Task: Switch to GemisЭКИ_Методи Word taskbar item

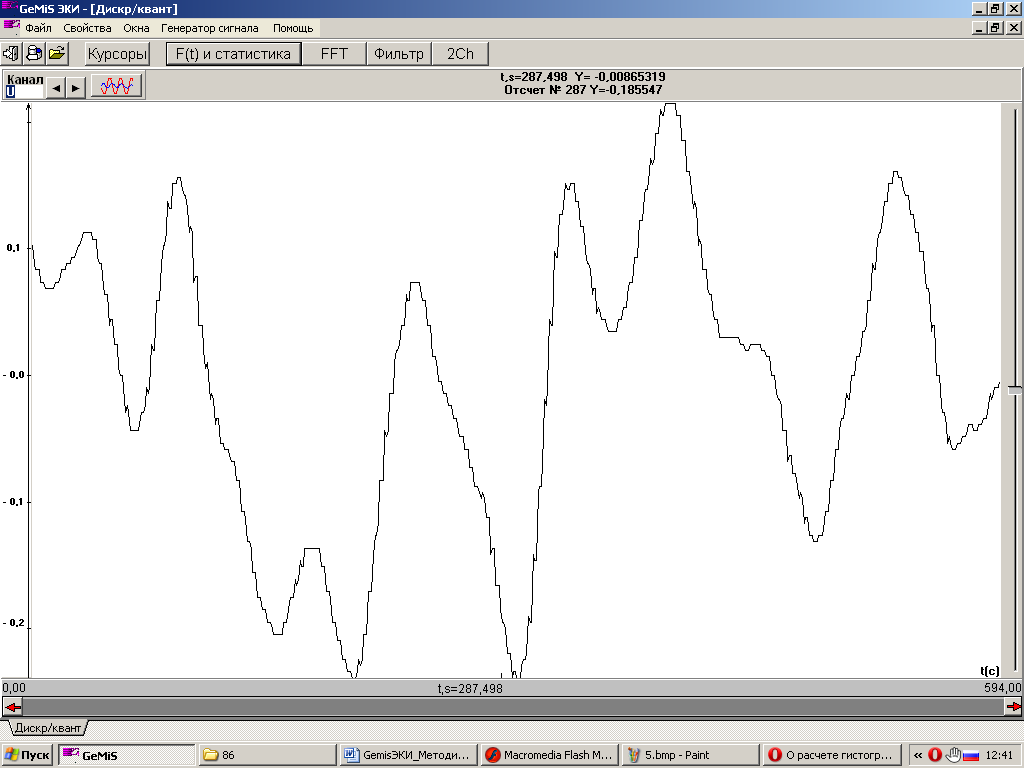Action: 409,755
